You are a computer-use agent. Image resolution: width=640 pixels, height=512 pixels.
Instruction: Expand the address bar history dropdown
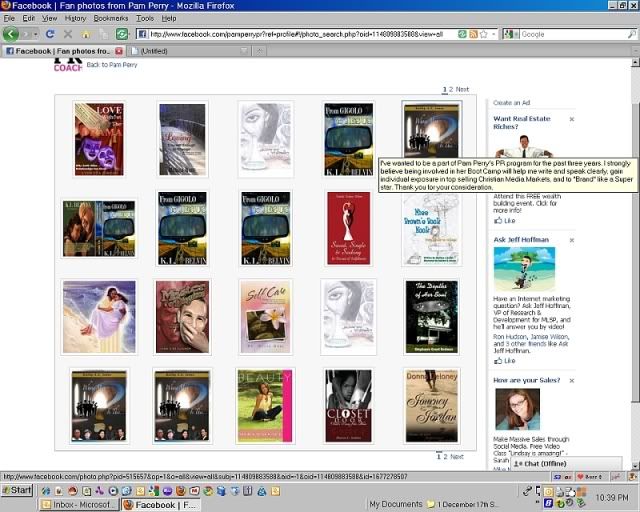coord(493,34)
